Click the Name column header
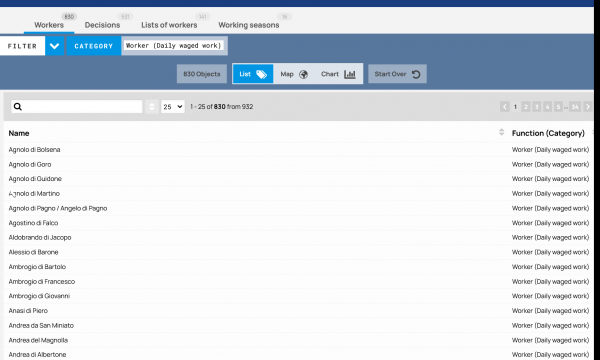 (x=19, y=133)
